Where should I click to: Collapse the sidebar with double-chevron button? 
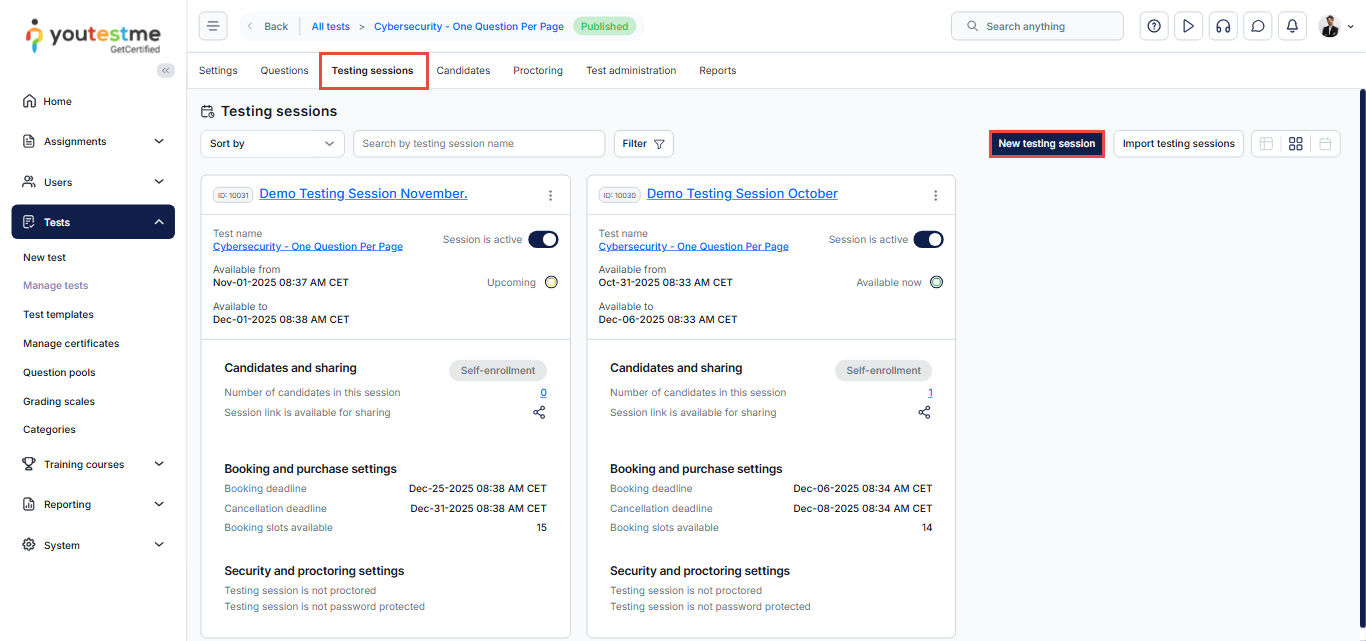pyautogui.click(x=166, y=70)
